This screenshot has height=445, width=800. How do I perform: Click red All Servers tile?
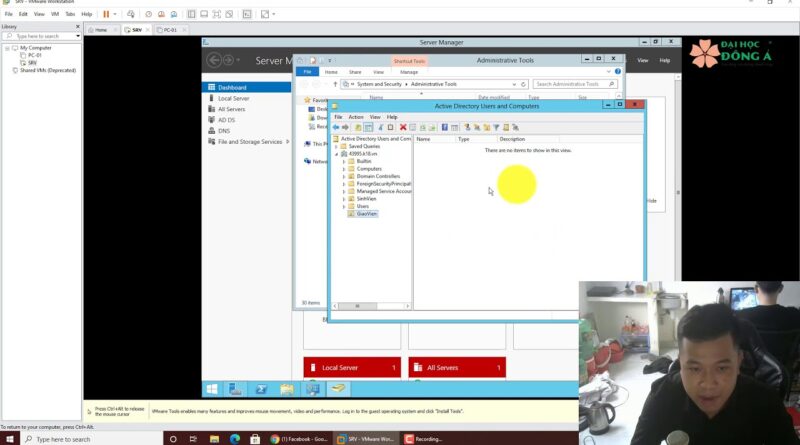tap(457, 367)
